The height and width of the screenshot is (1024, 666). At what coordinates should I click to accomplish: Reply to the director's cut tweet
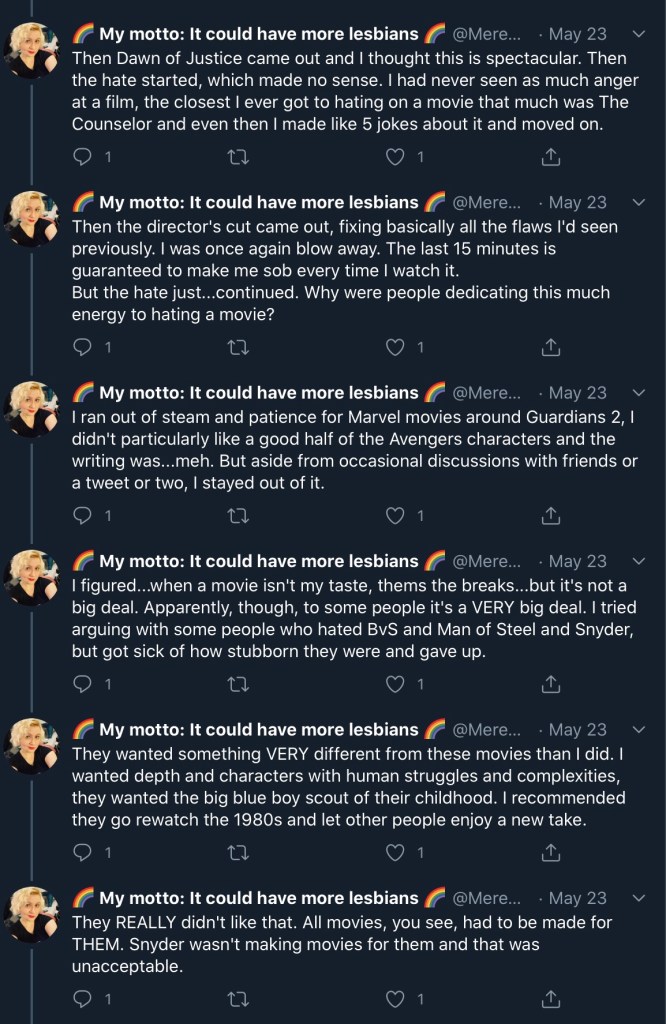[x=84, y=347]
